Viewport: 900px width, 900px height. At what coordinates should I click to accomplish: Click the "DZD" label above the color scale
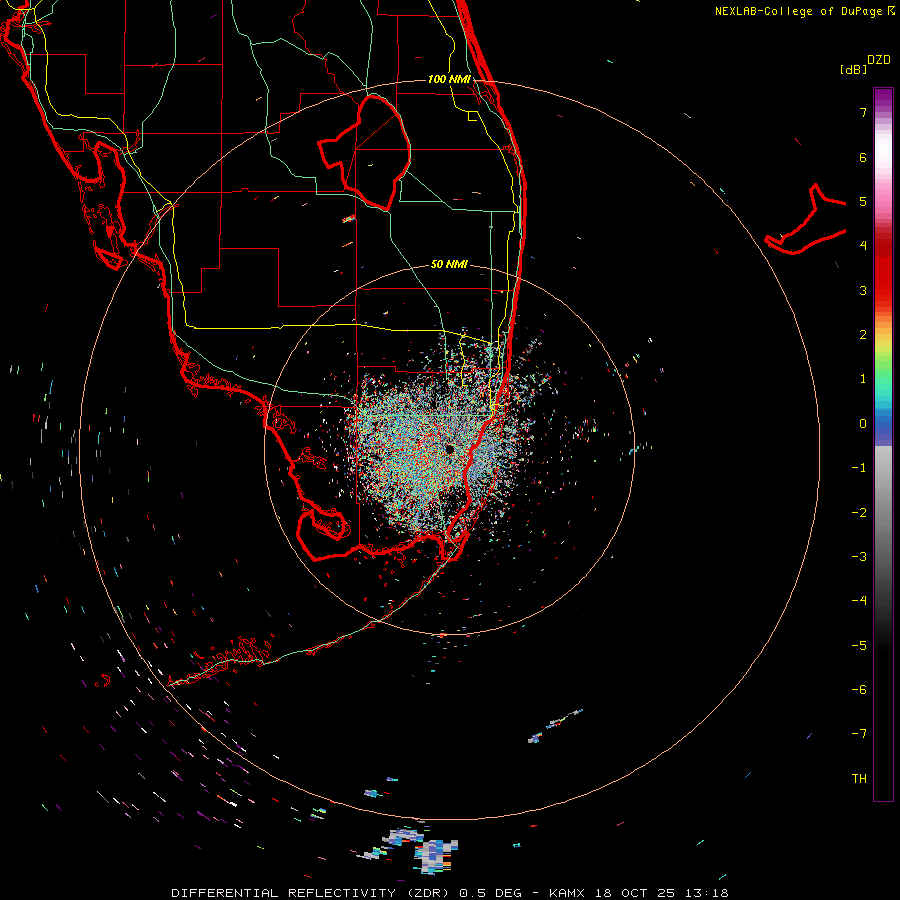click(x=879, y=60)
